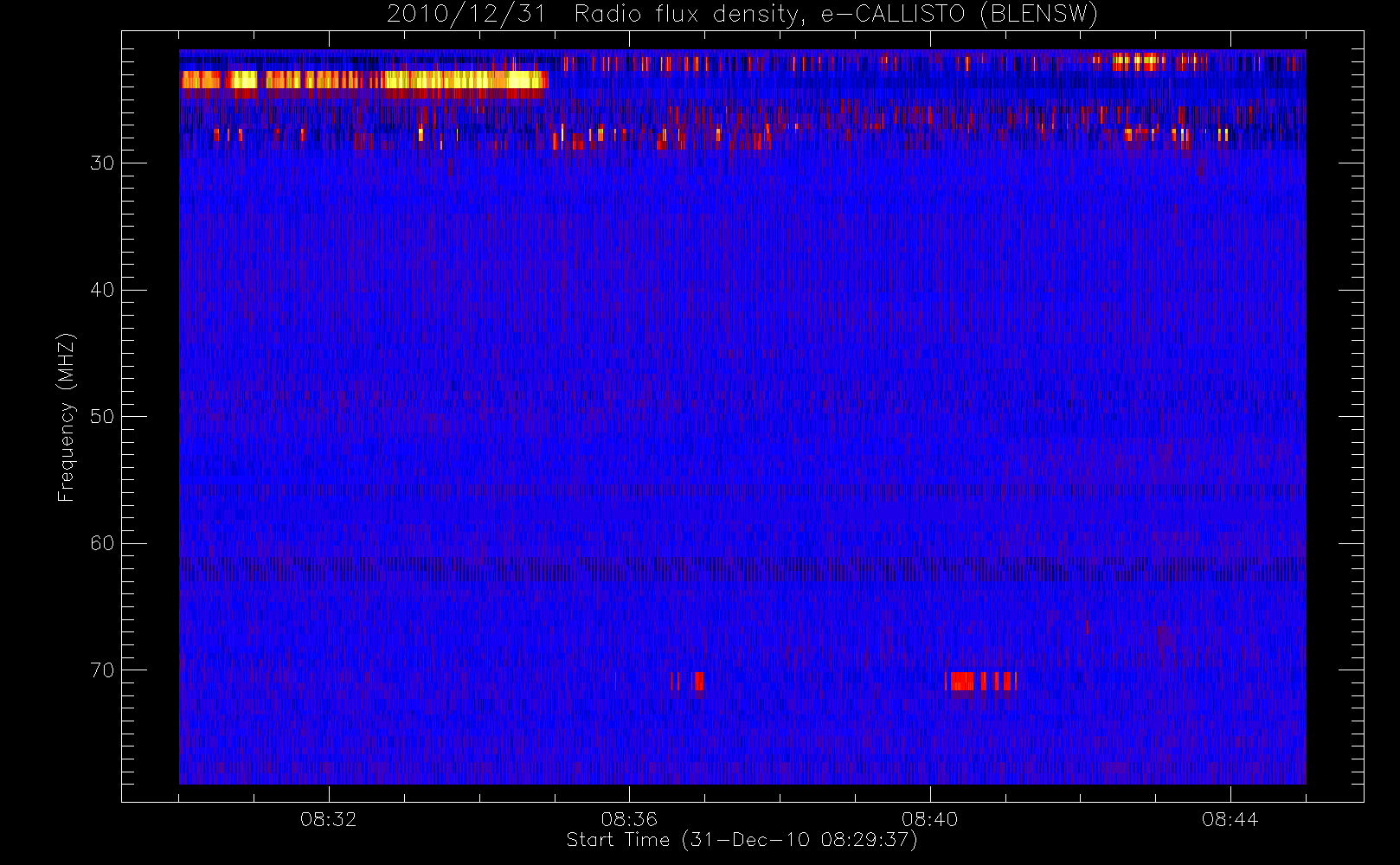The height and width of the screenshot is (865, 1400).
Task: Click the 'Frequency (MHZ)' y-axis label
Action: coord(67,417)
